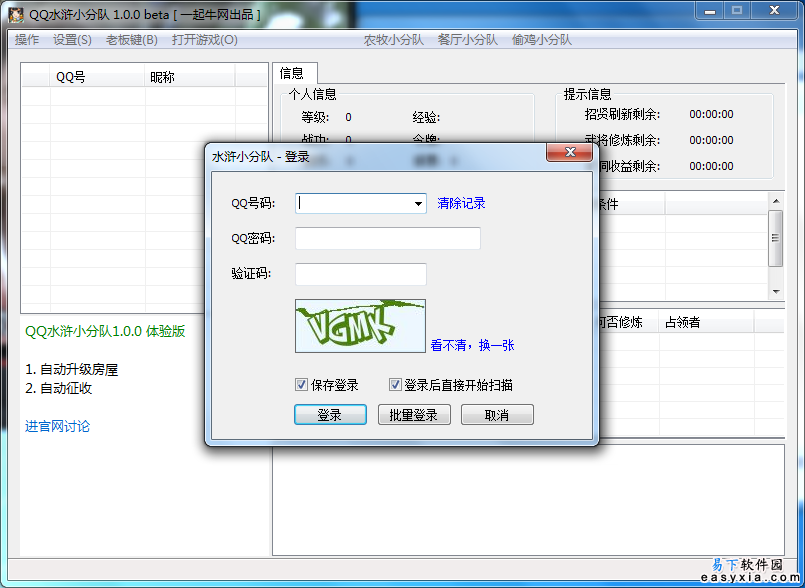Click the 2. 自动征收 text

(x=59, y=388)
